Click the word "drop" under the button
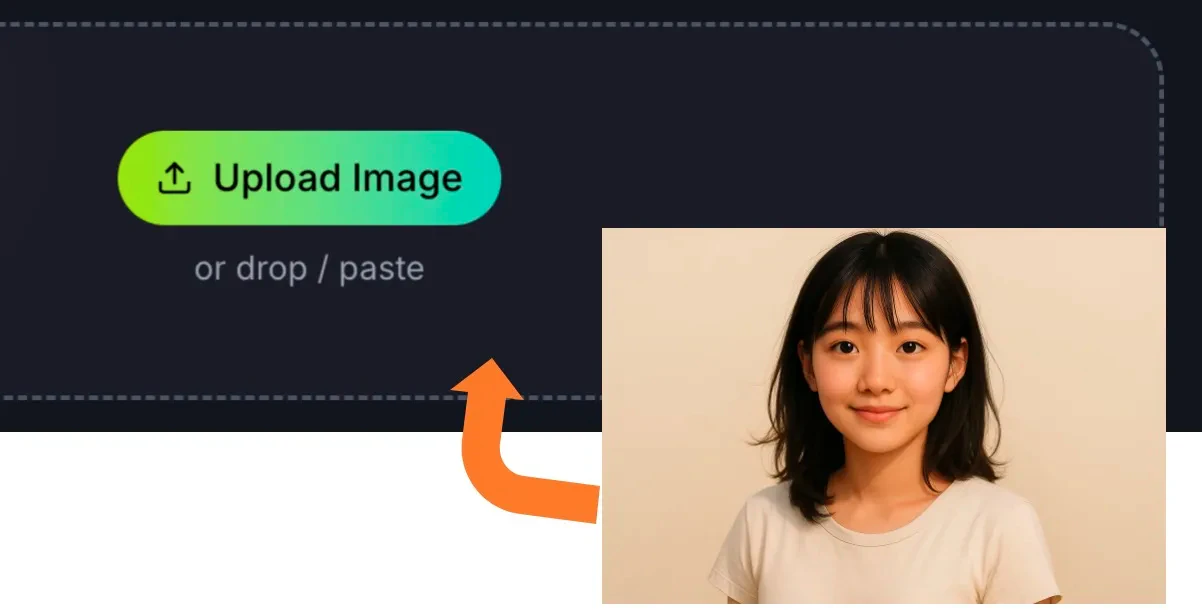Image resolution: width=1202 pixels, height=610 pixels. tap(271, 269)
